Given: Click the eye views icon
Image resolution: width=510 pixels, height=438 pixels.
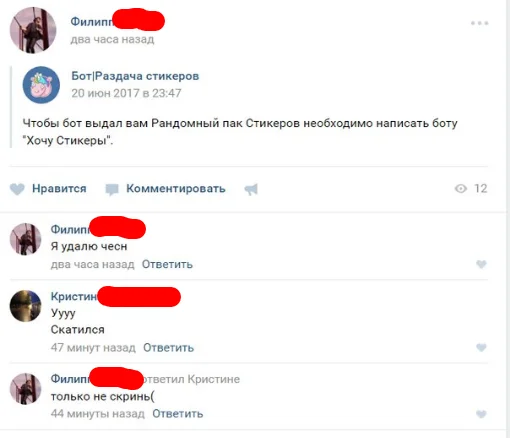Looking at the screenshot, I should tap(461, 189).
